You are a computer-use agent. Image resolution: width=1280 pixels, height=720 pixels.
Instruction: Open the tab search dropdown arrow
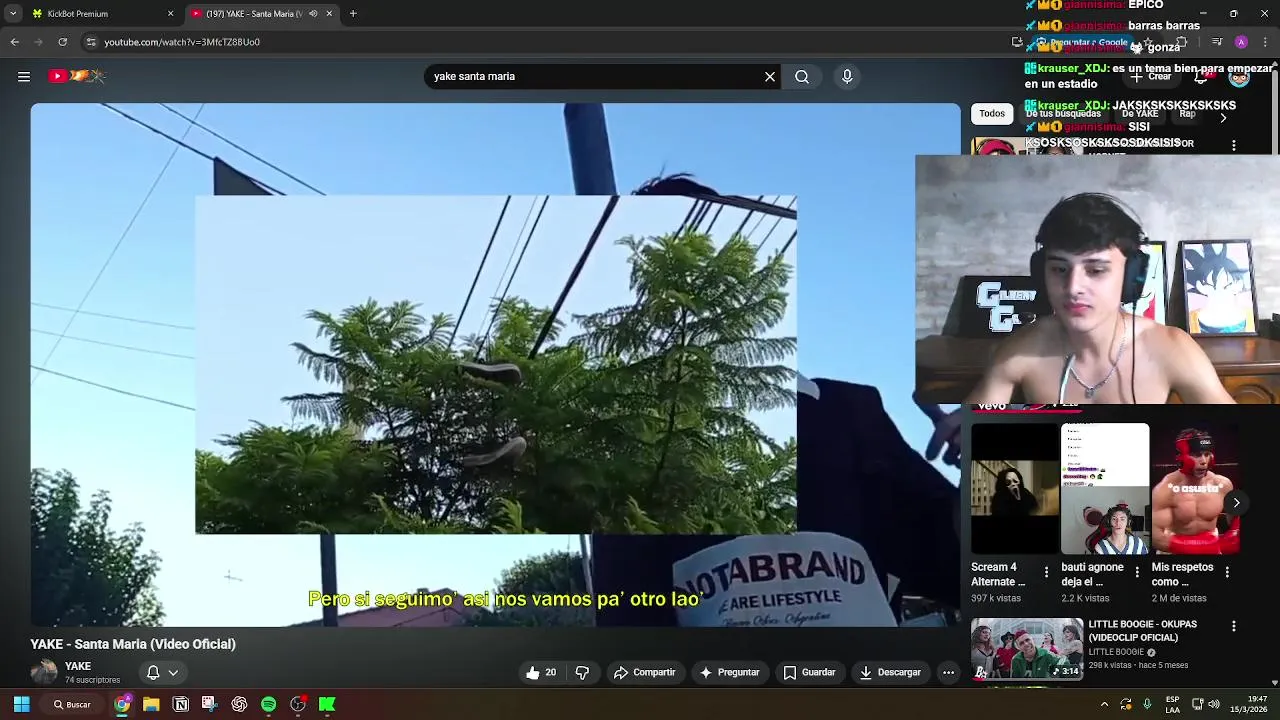pos(12,14)
